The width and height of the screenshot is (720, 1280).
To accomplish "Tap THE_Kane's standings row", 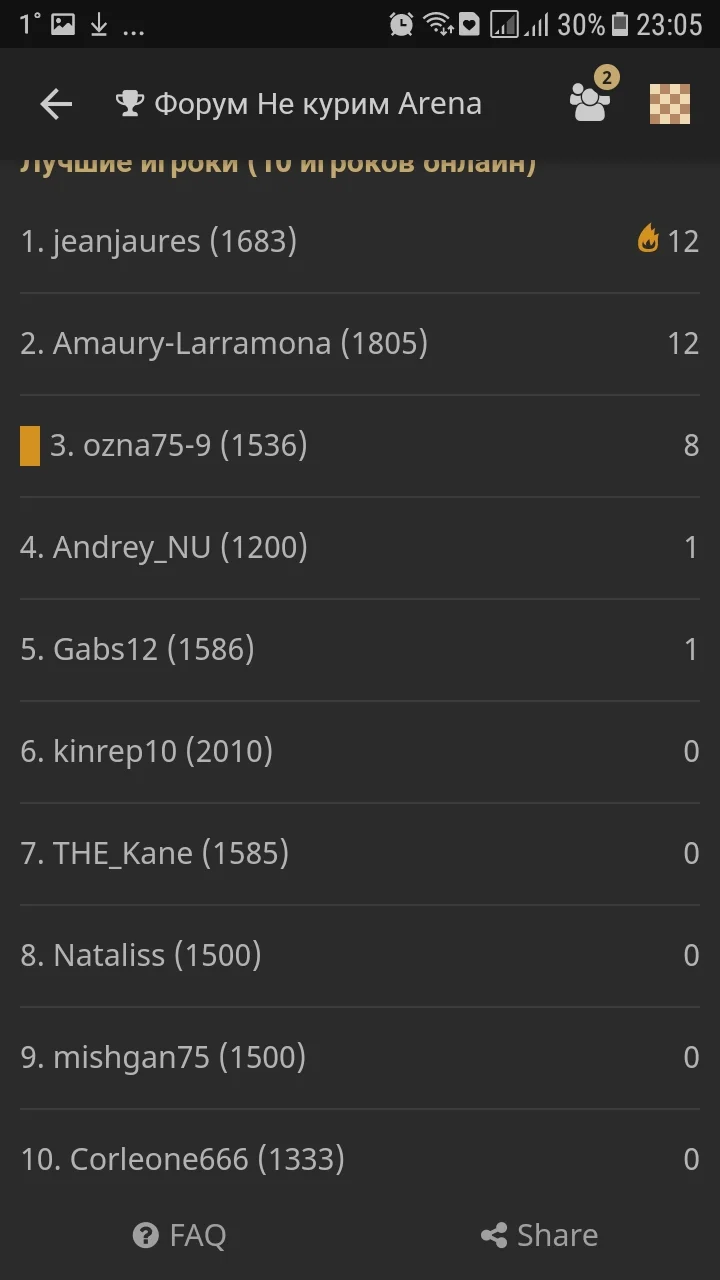I will pyautogui.click(x=155, y=854).
